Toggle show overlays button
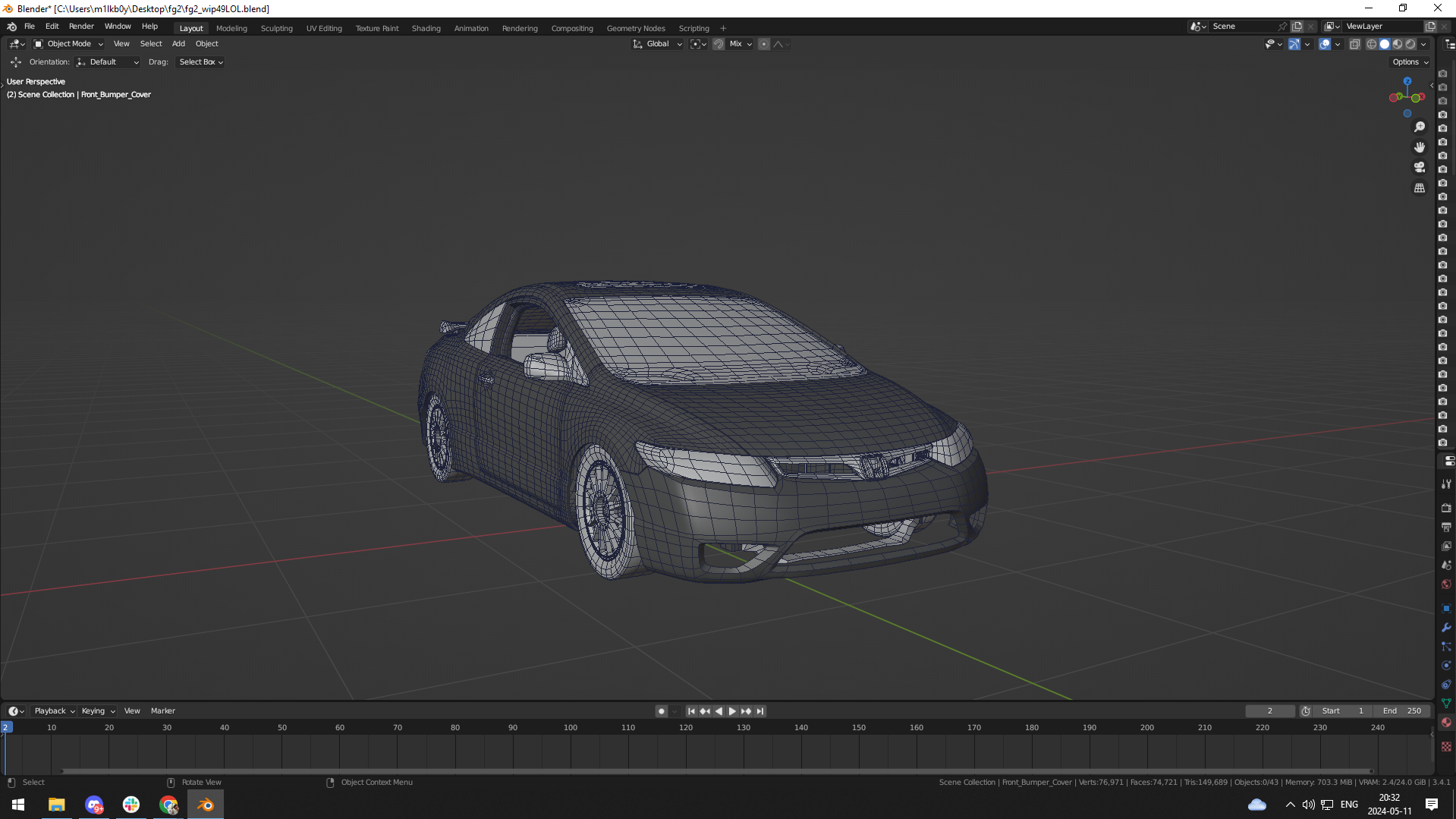This screenshot has height=819, width=1456. 1324,44
